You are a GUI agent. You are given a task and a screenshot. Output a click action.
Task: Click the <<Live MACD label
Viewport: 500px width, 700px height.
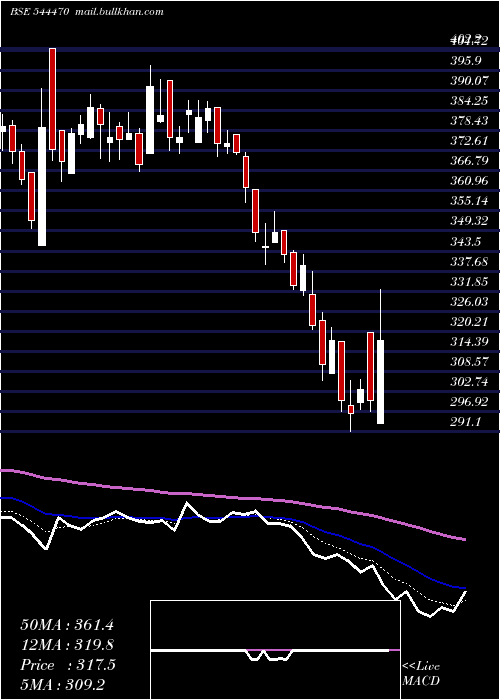click(x=421, y=674)
